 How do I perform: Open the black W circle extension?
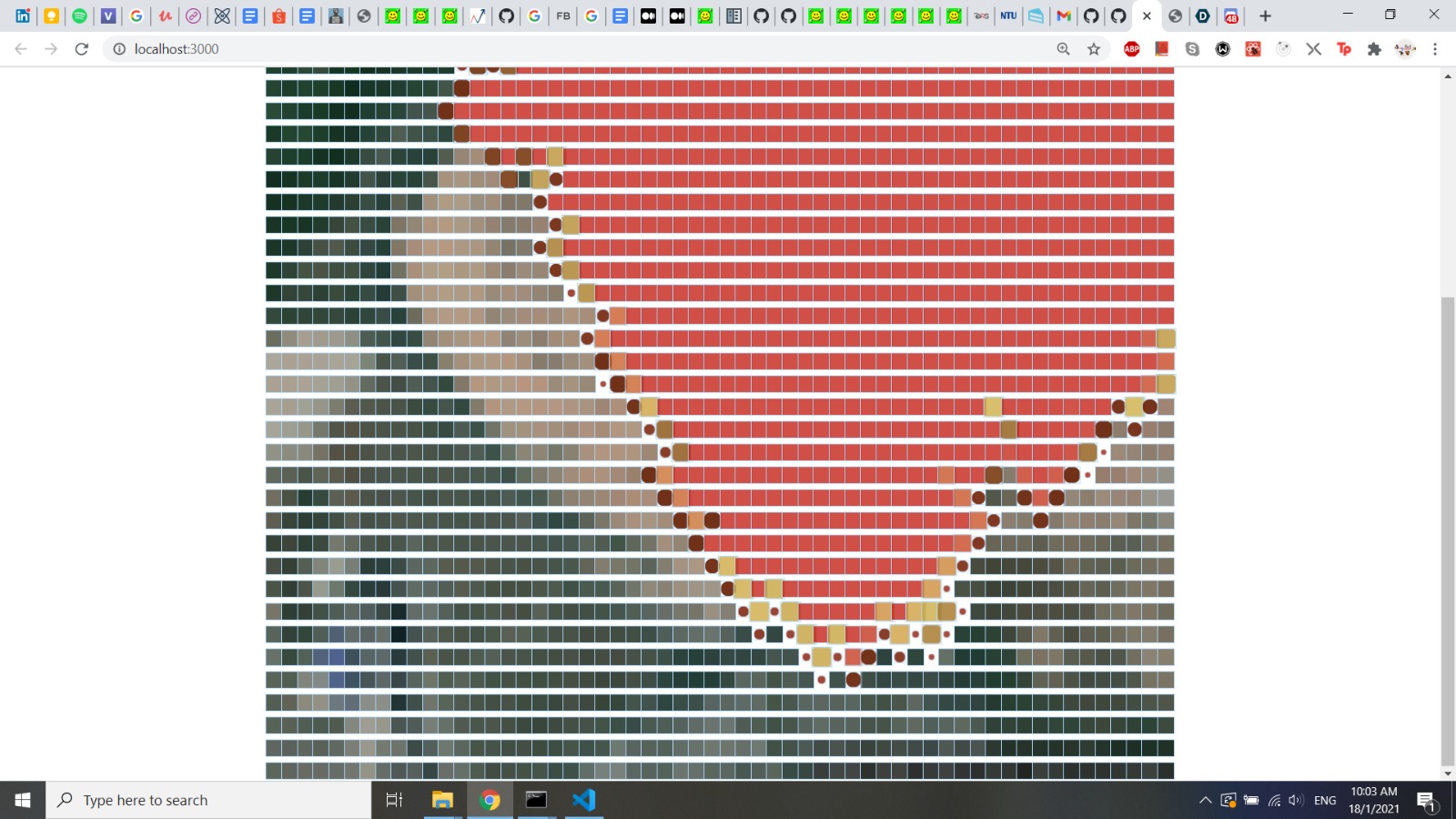point(1223,49)
